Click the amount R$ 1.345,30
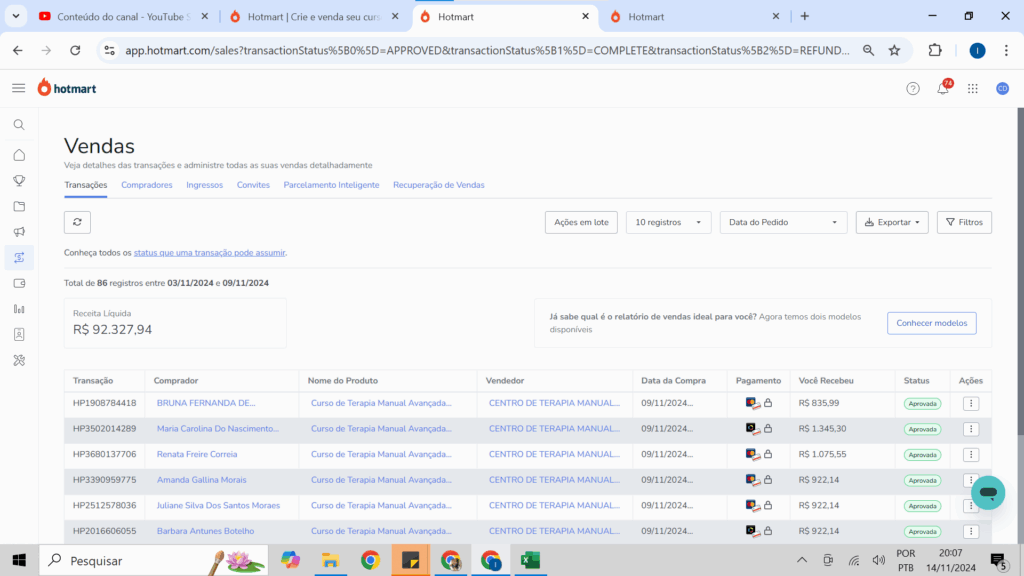This screenshot has height=576, width=1024. [822, 428]
